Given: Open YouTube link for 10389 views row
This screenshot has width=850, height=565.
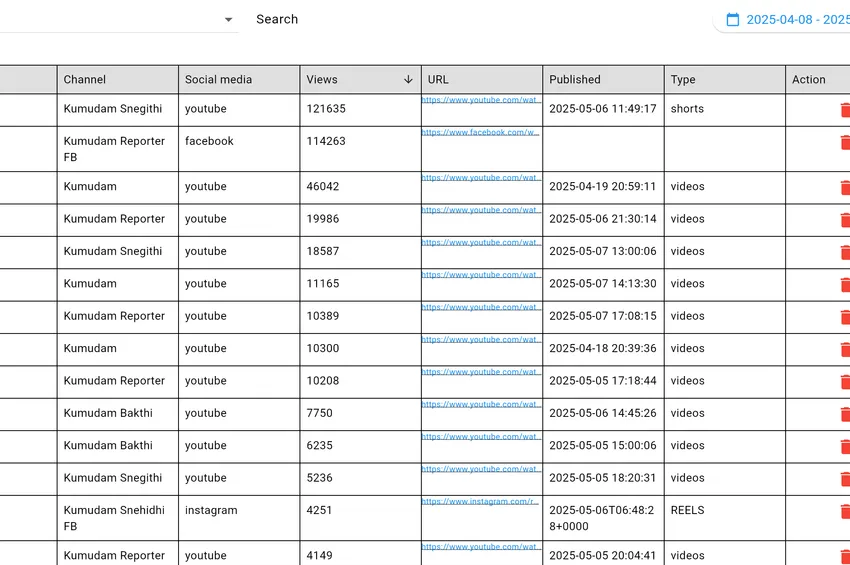Looking at the screenshot, I should coord(481,307).
